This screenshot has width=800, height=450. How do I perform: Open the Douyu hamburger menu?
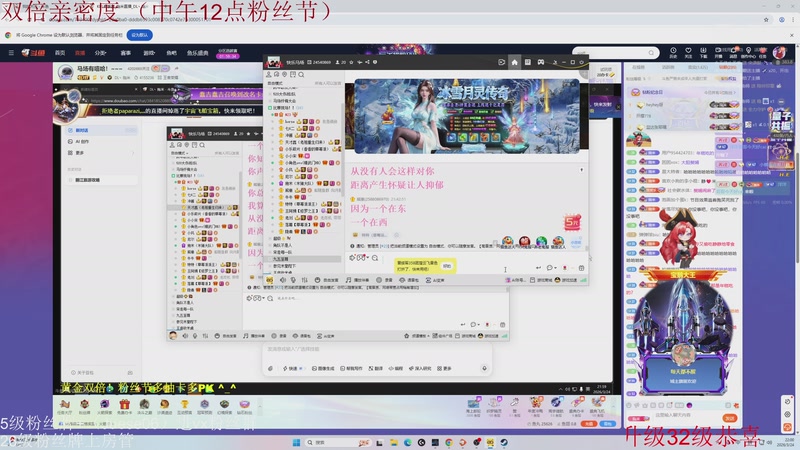(11, 53)
